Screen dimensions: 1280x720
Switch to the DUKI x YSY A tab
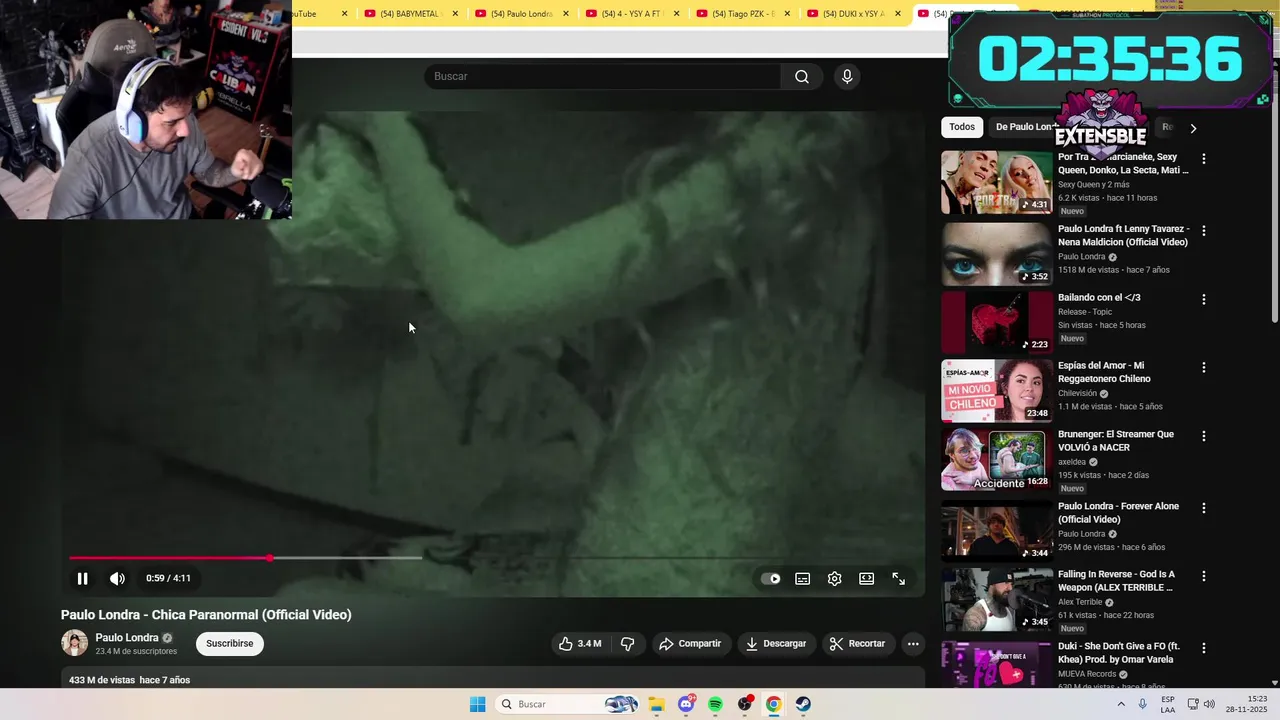click(853, 14)
